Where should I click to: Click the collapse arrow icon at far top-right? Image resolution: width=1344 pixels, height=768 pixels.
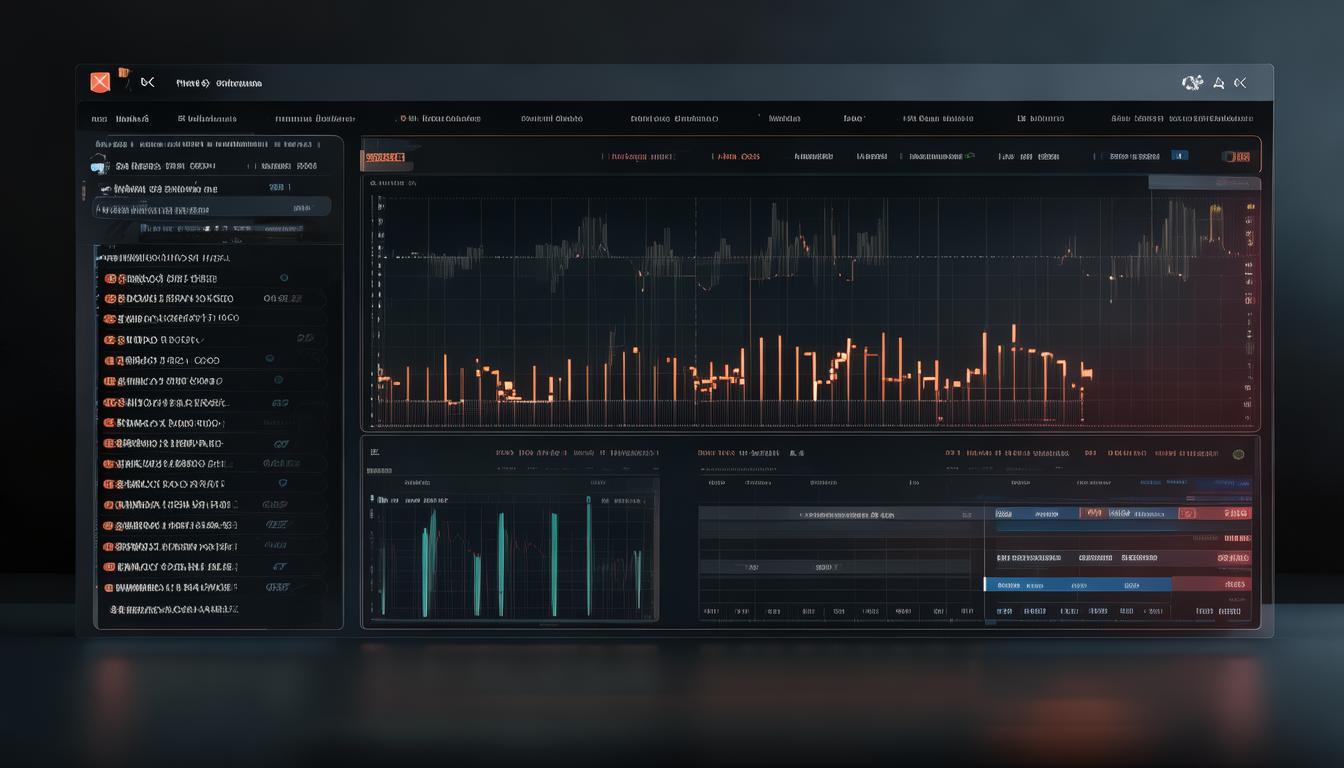click(1241, 83)
